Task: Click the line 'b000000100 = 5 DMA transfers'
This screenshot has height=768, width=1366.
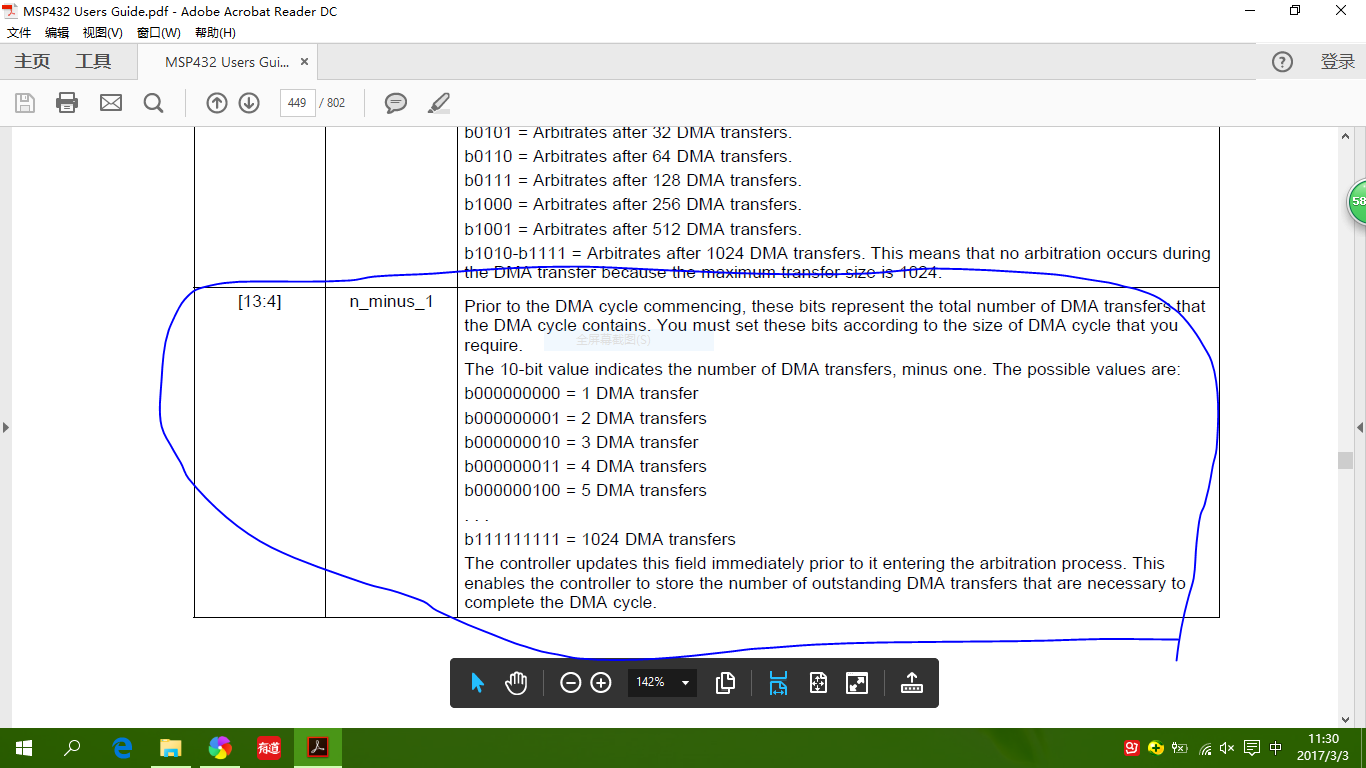Action: [585, 490]
